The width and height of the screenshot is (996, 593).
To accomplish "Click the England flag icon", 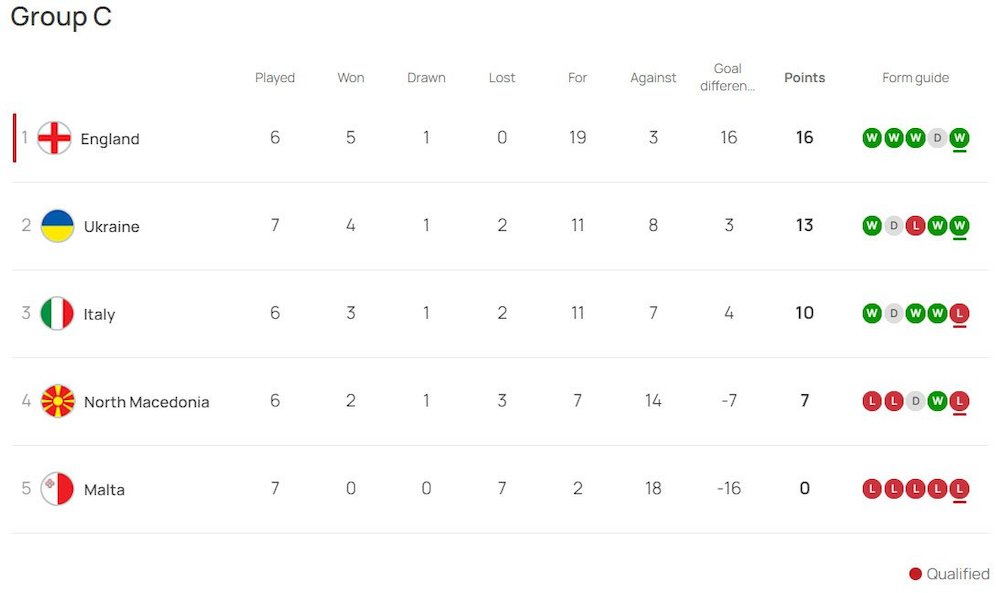I will pyautogui.click(x=54, y=138).
